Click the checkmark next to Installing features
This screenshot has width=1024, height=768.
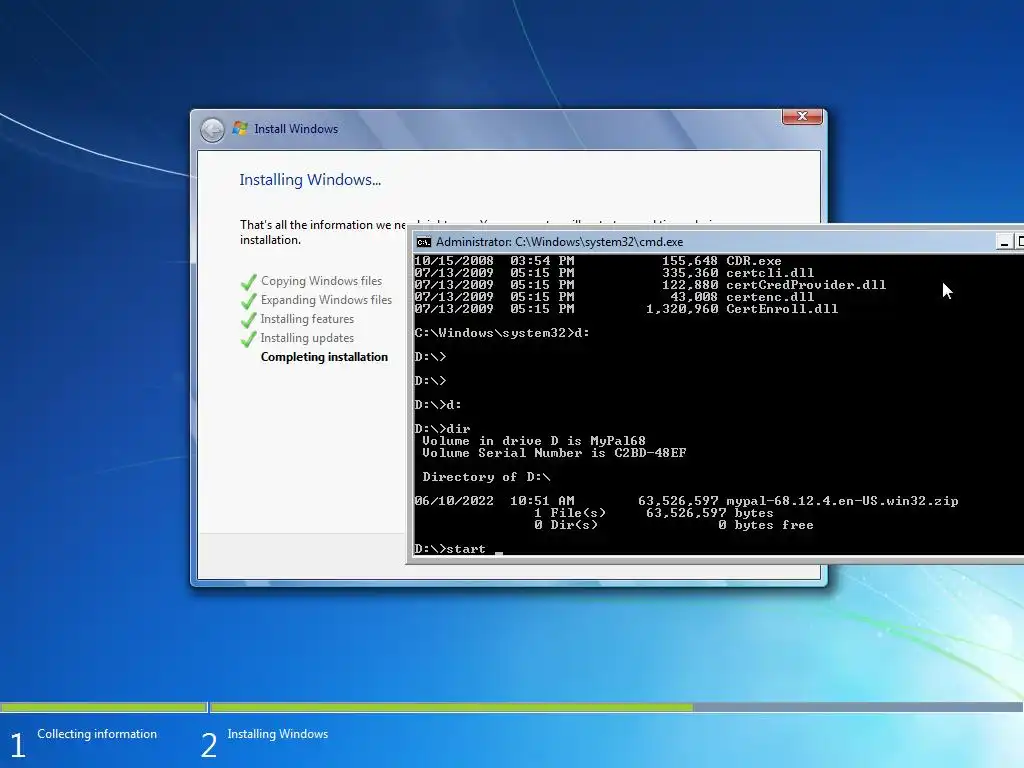tap(248, 320)
